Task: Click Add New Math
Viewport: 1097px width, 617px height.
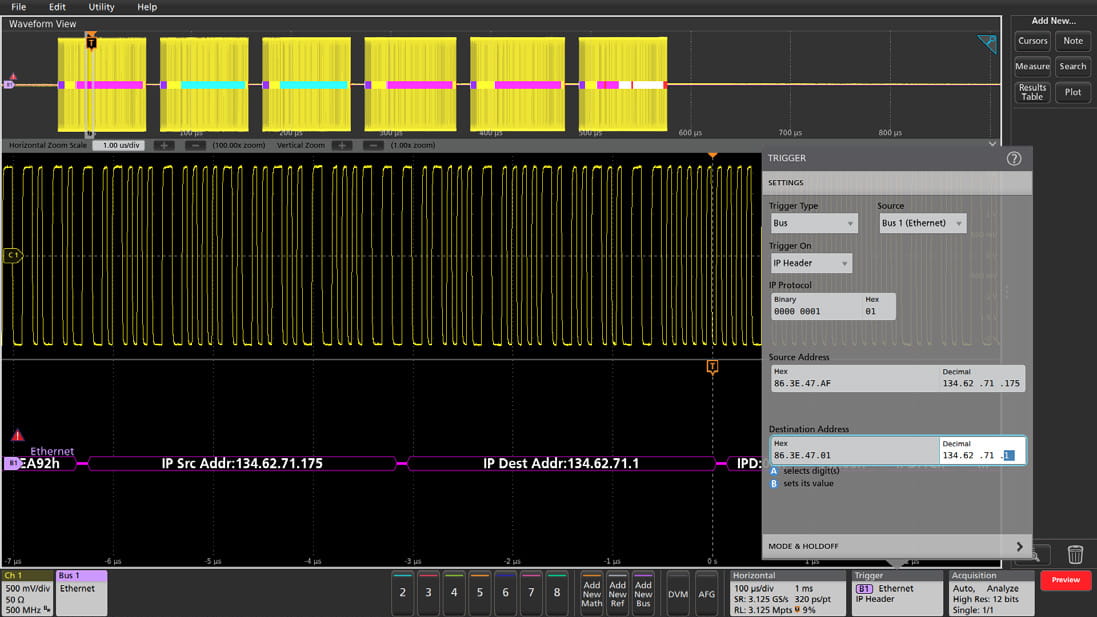Action: [x=592, y=593]
